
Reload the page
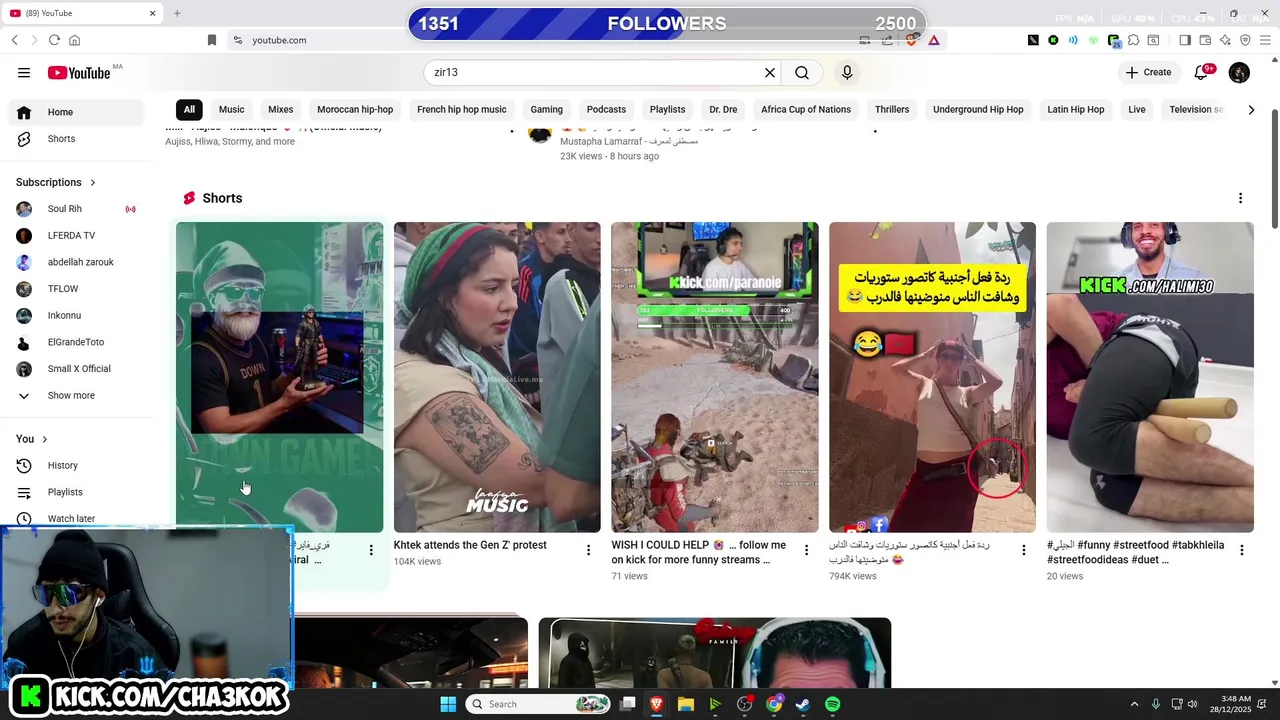pos(54,40)
